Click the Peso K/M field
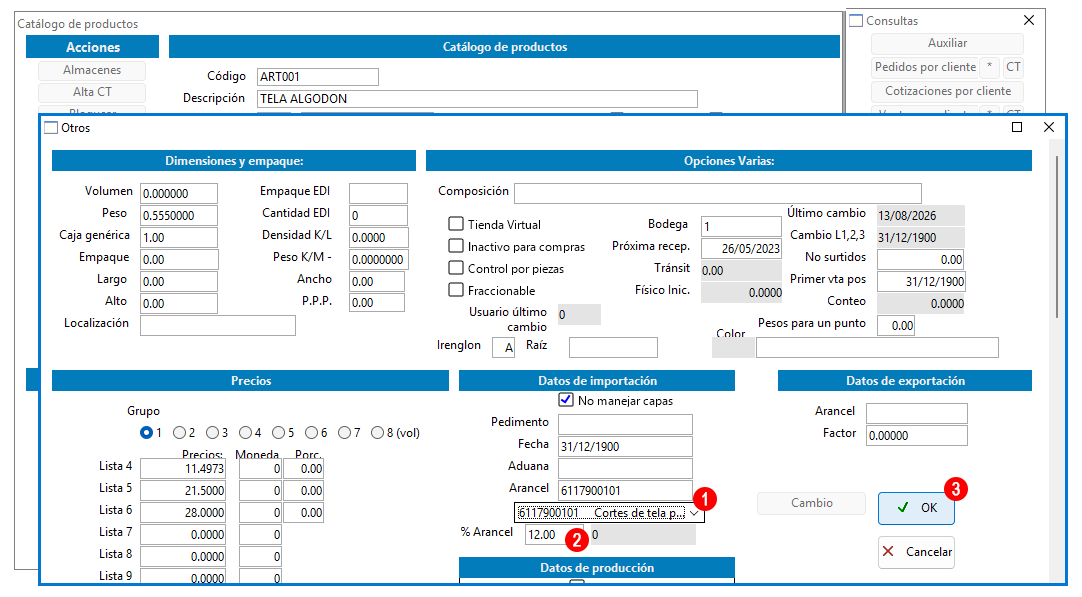Image resolution: width=1082 pixels, height=597 pixels. 379,260
